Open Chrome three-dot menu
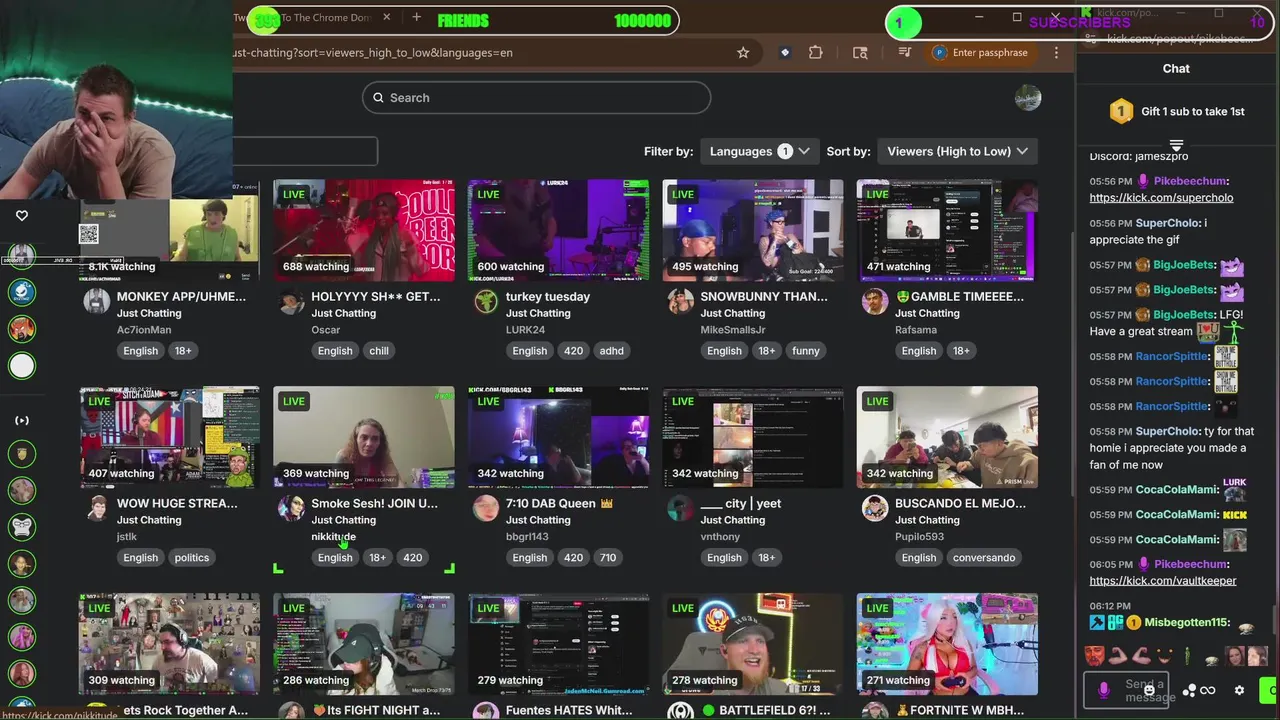Viewport: 1280px width, 720px height. coord(1056,53)
